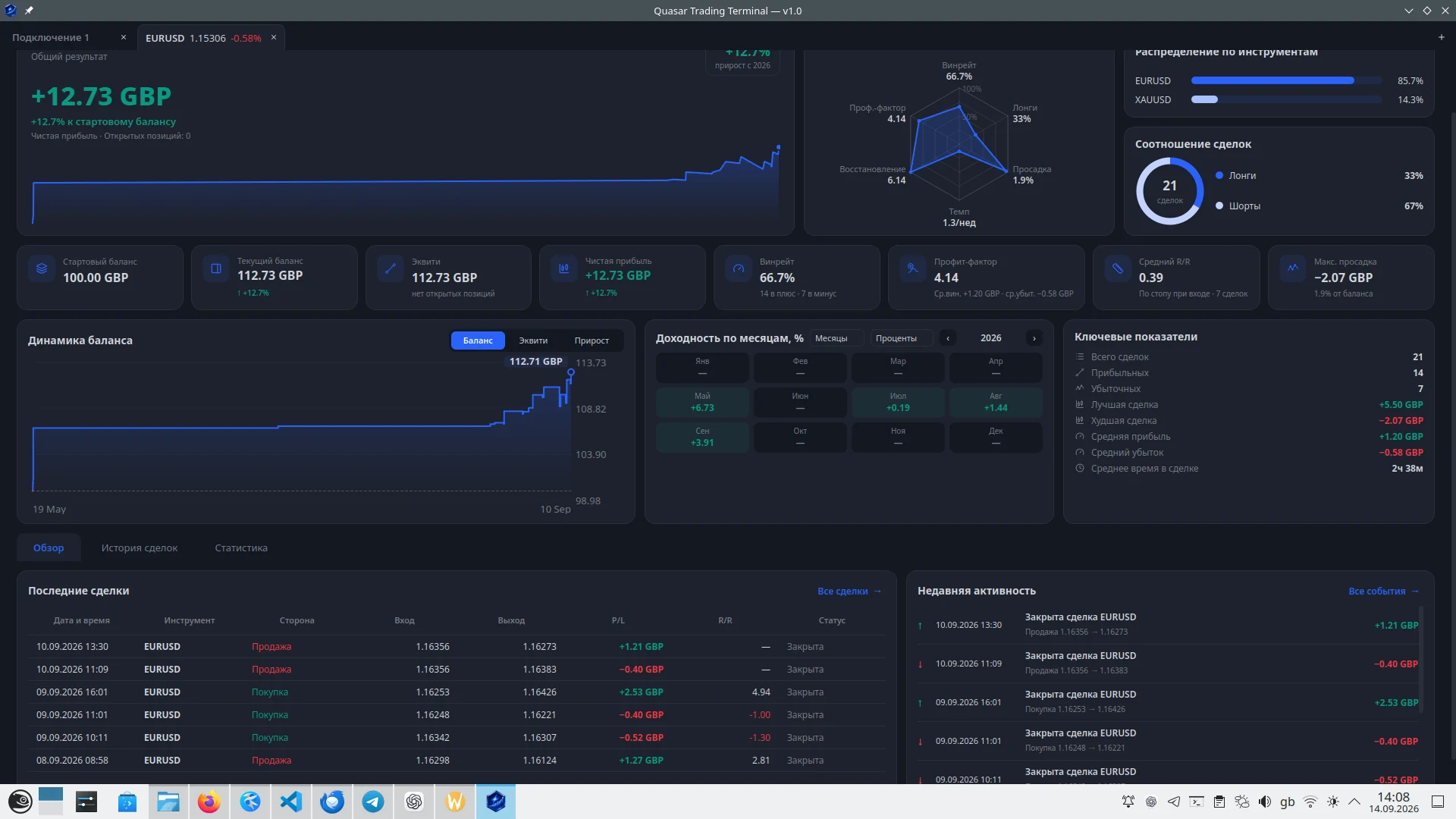This screenshot has height=819, width=1456.
Task: Open the 'Обзор' tab
Action: (49, 548)
